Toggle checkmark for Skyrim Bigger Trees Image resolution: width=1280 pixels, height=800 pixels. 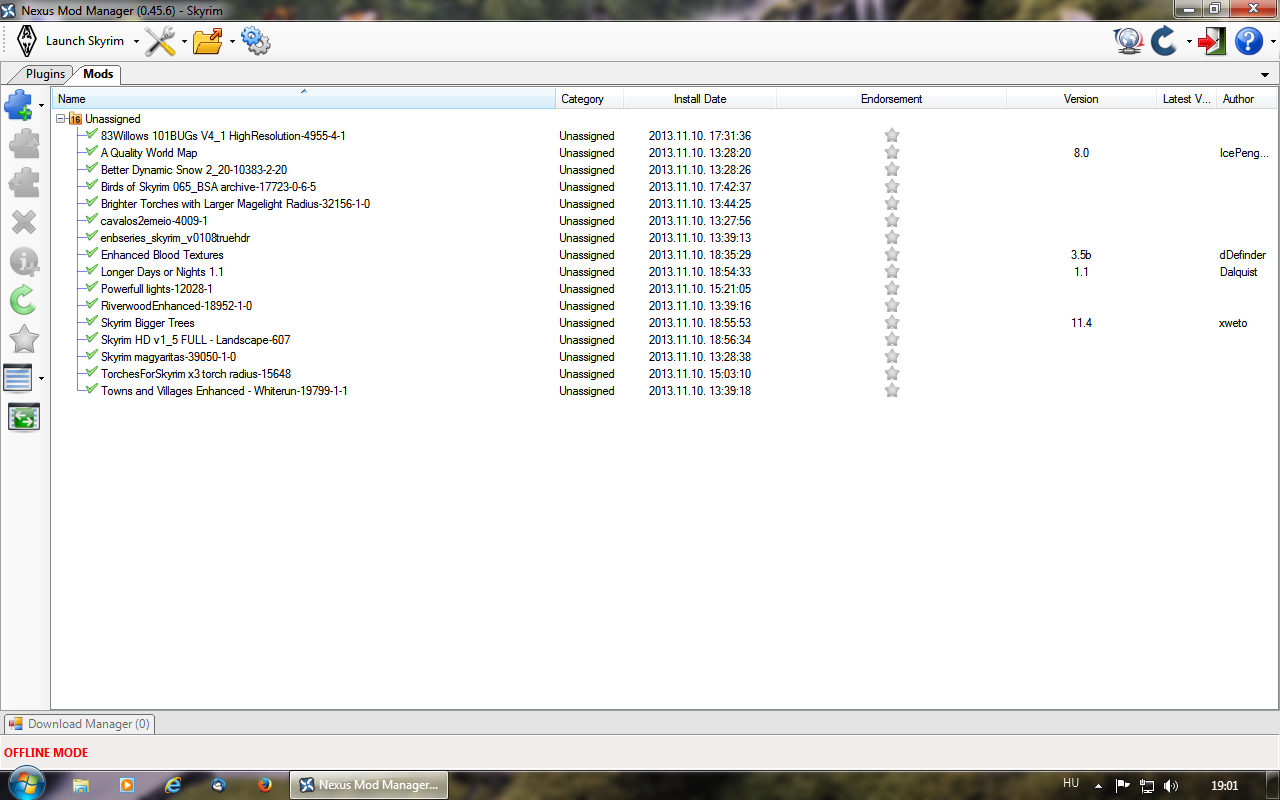point(92,322)
